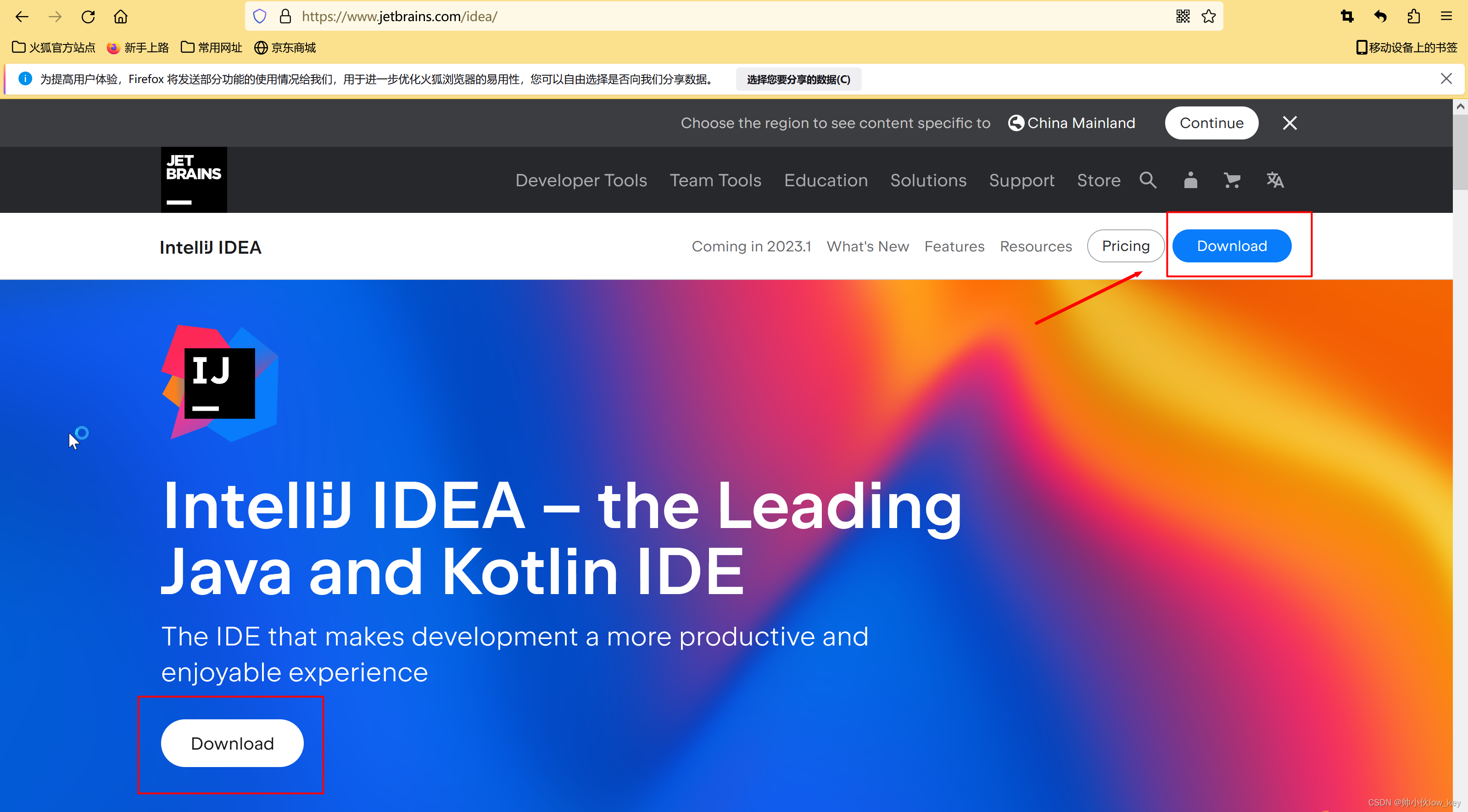The width and height of the screenshot is (1468, 812).
Task: Click the QR code icon in address bar
Action: 1183,17
